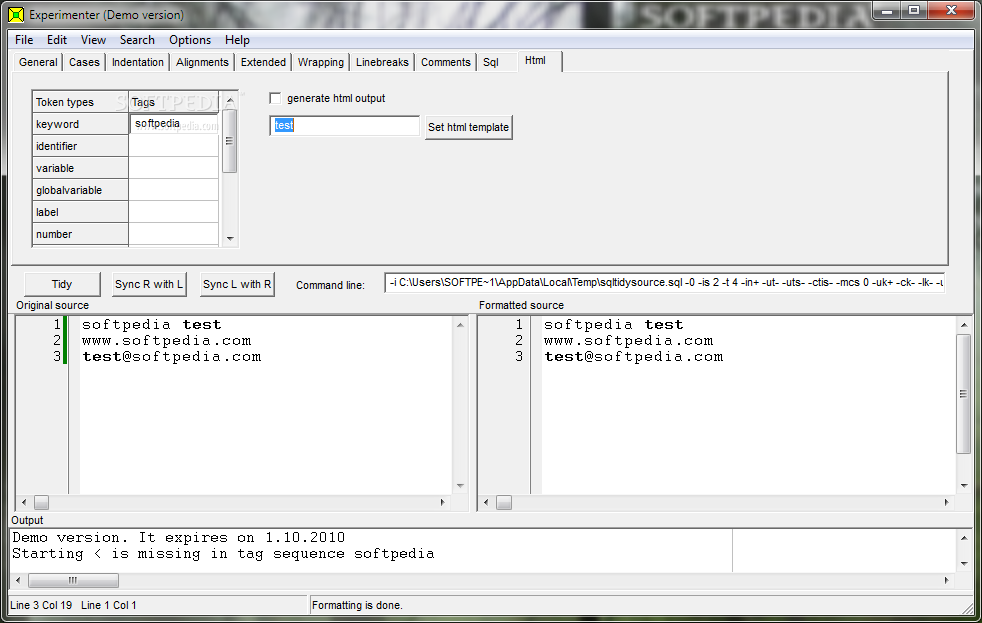Switch to the Linebreaks tab
Image resolution: width=982 pixels, height=623 pixels.
point(382,62)
